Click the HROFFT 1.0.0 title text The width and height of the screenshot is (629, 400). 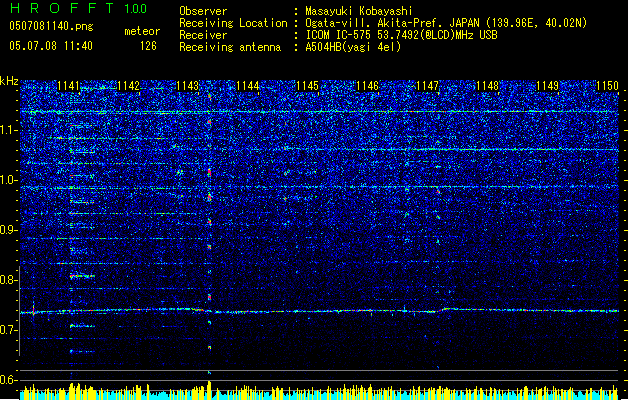(x=78, y=8)
